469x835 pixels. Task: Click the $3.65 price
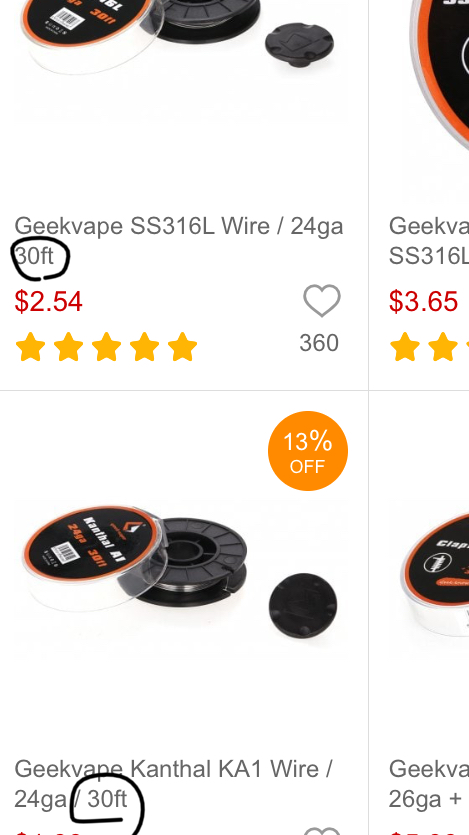pyautogui.click(x=423, y=301)
